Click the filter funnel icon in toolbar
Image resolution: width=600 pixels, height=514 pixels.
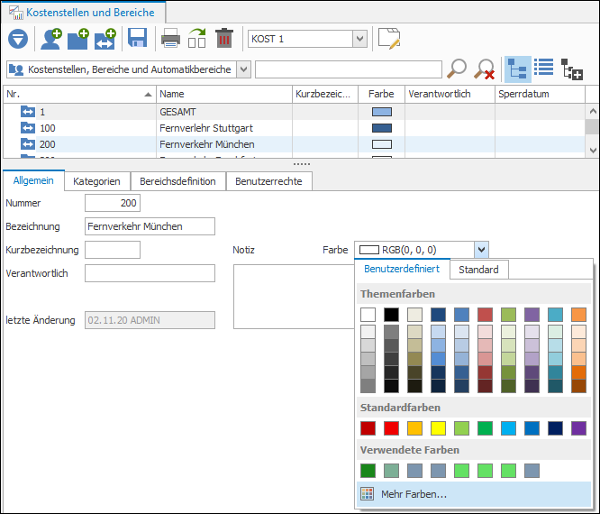(18, 39)
